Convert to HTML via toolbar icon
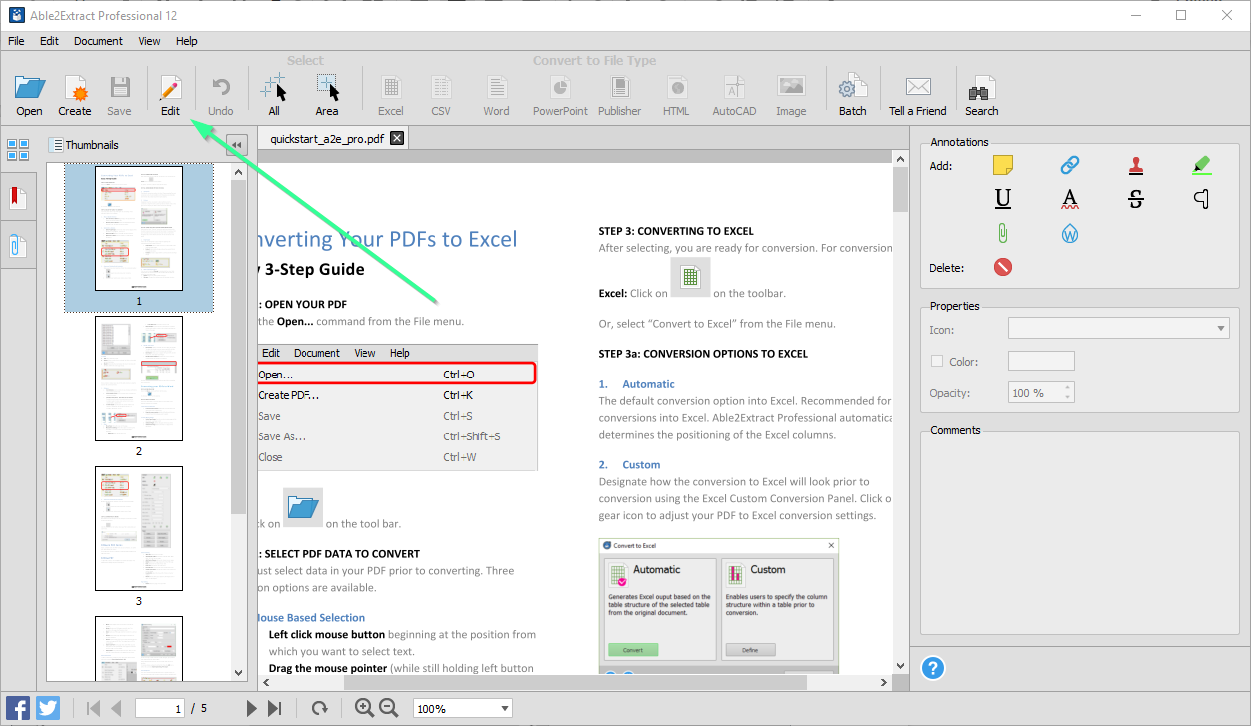This screenshot has width=1251, height=726. pos(677,88)
